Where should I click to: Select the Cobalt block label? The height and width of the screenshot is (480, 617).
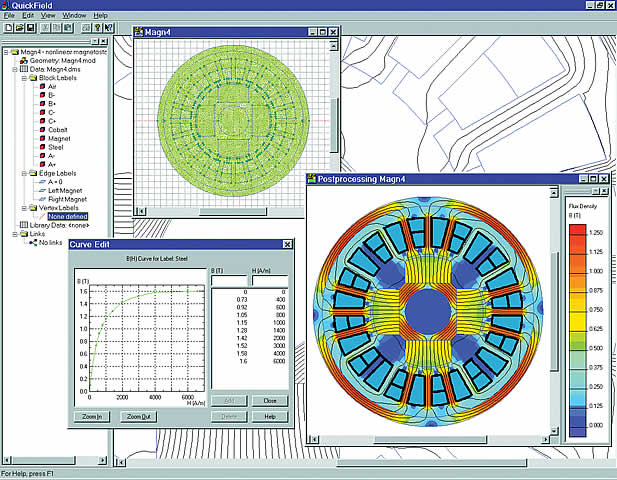coord(57,130)
